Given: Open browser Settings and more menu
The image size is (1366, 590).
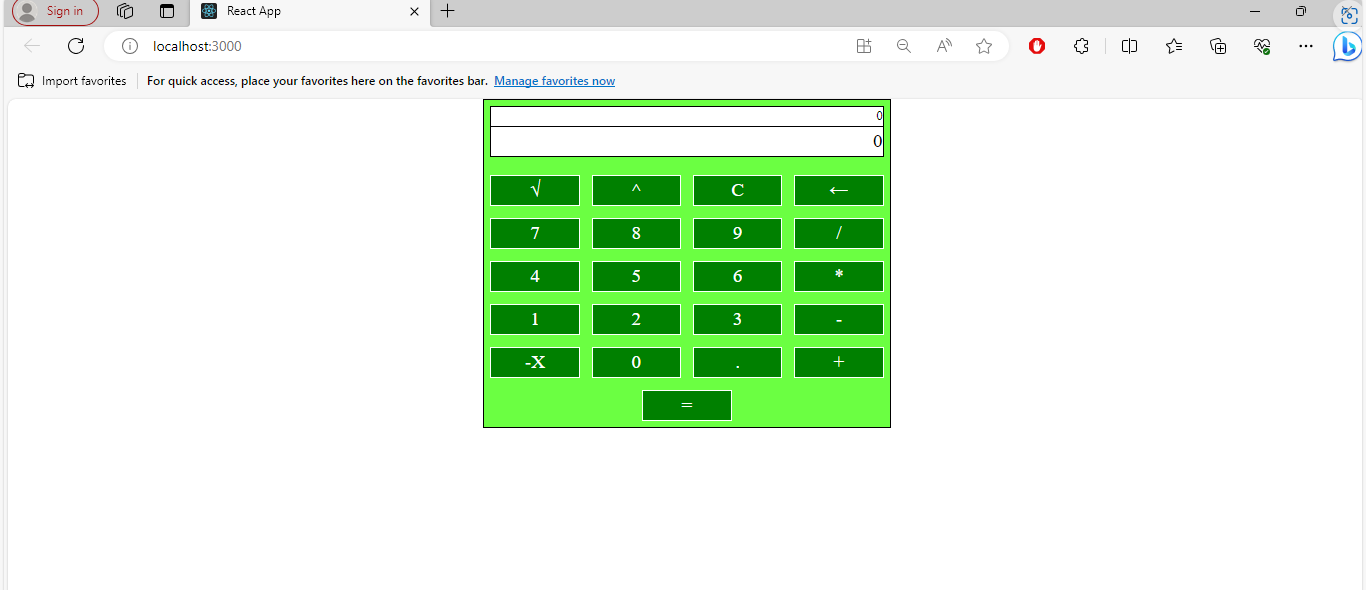Looking at the screenshot, I should point(1305,46).
